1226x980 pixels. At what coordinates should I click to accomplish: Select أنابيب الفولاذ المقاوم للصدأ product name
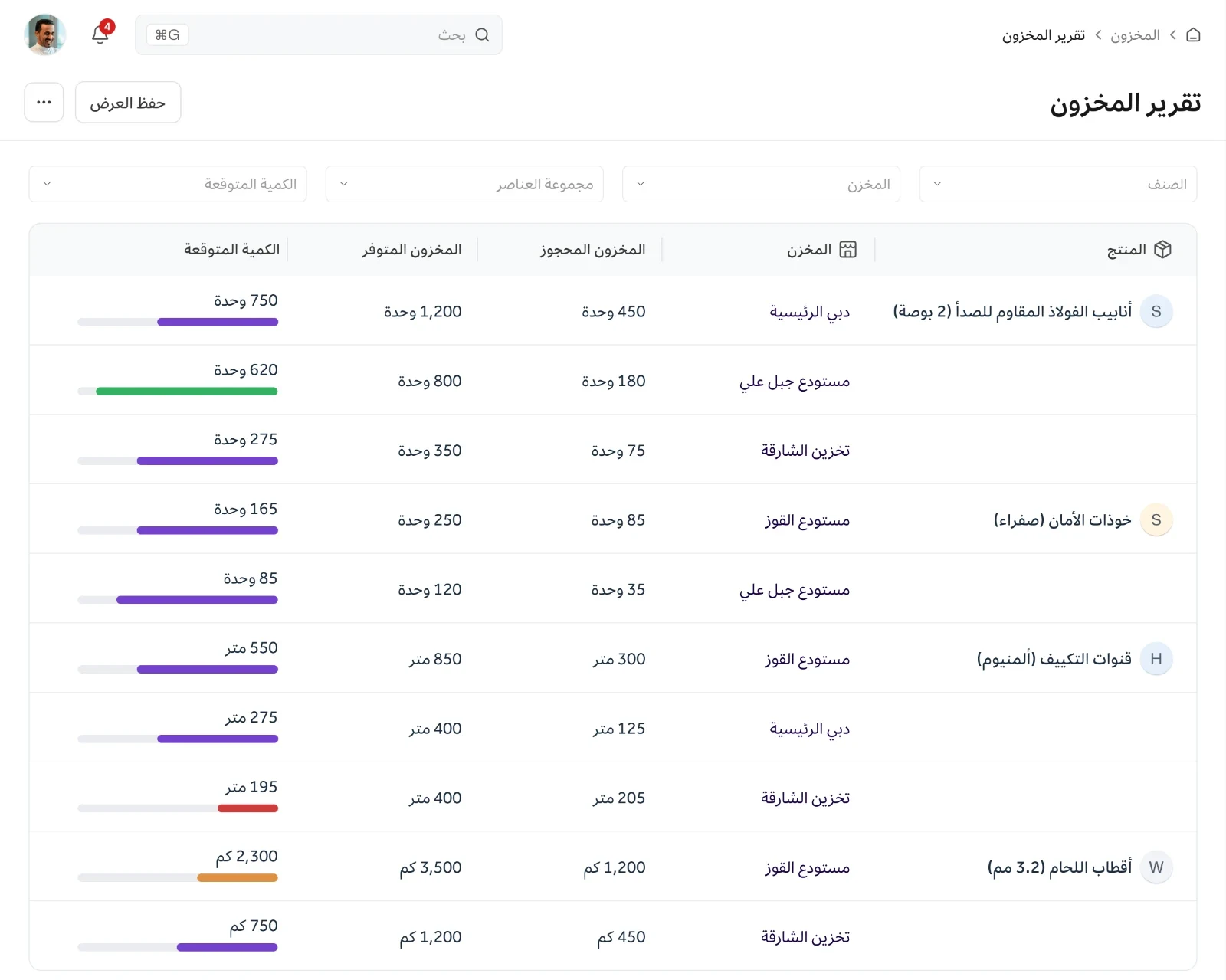point(1012,312)
